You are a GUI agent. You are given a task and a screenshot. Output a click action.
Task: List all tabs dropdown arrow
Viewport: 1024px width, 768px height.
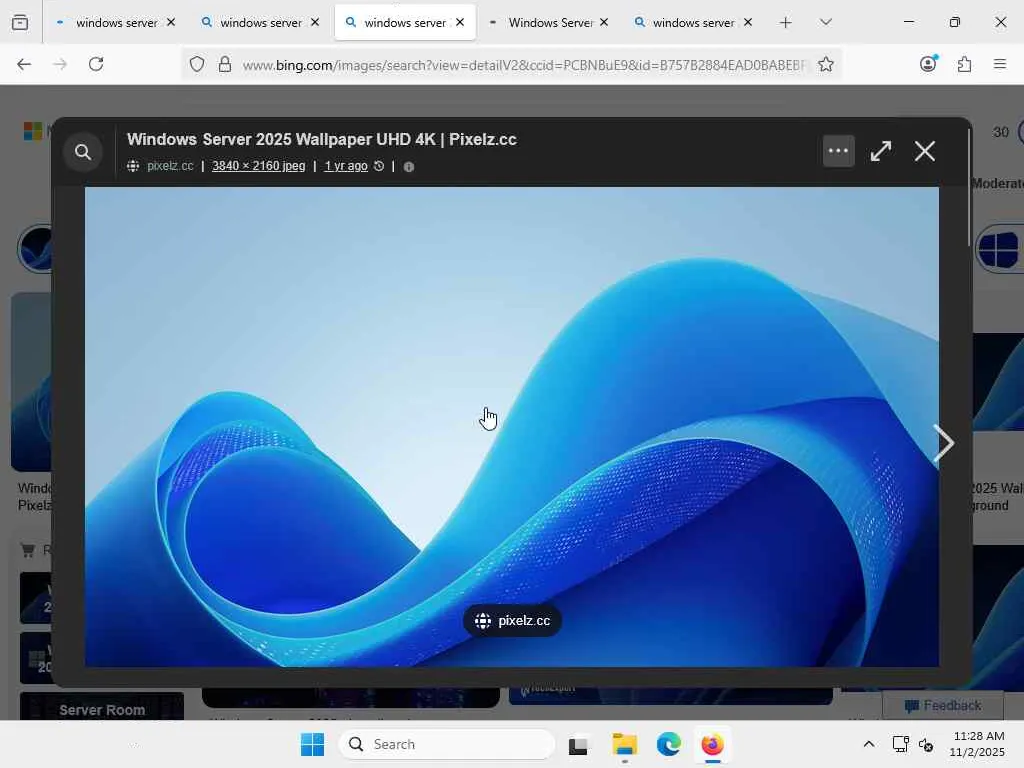[x=825, y=23]
